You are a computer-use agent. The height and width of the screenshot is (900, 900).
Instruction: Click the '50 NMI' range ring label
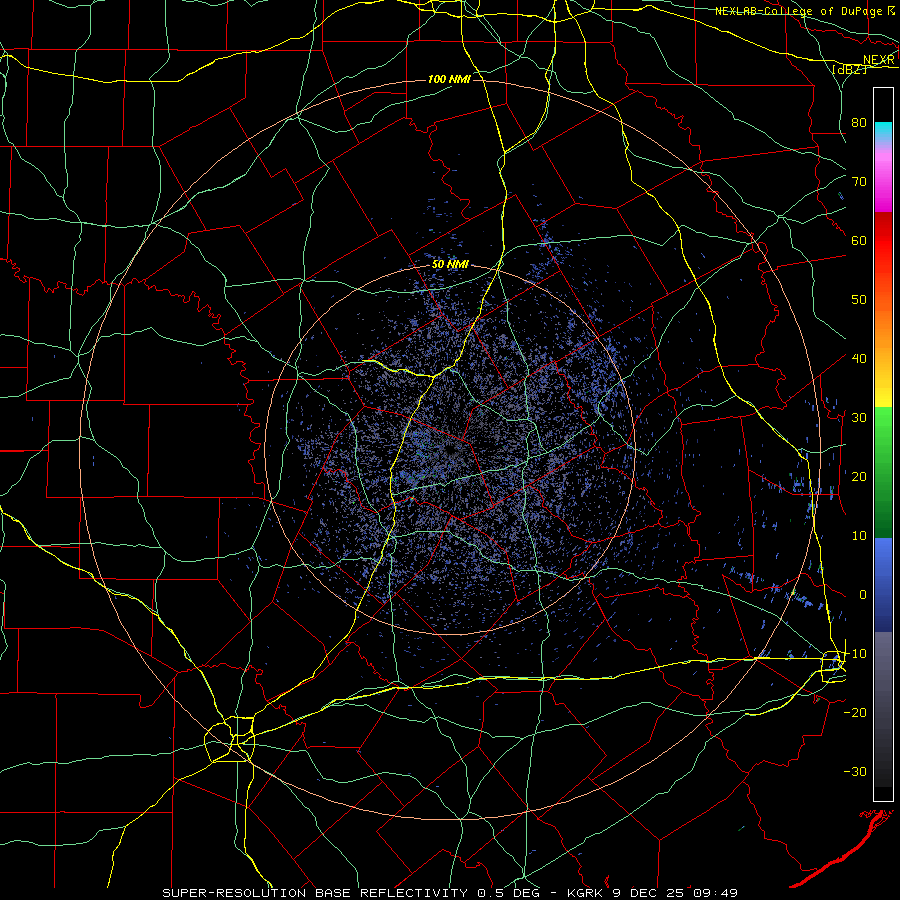[451, 265]
